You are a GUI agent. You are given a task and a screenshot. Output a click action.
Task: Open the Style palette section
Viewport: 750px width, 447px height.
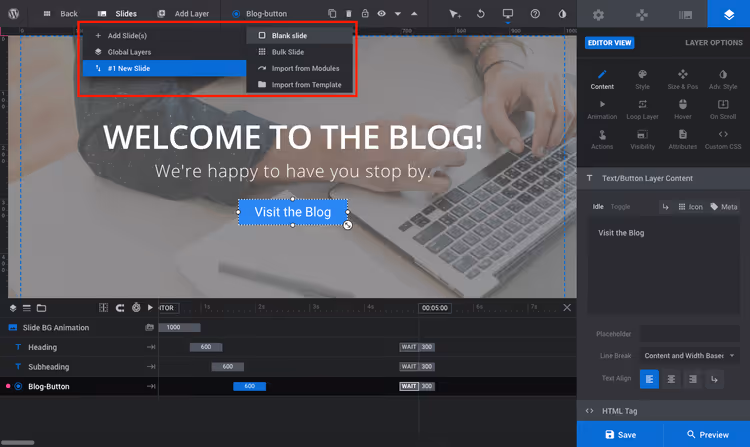click(x=642, y=79)
